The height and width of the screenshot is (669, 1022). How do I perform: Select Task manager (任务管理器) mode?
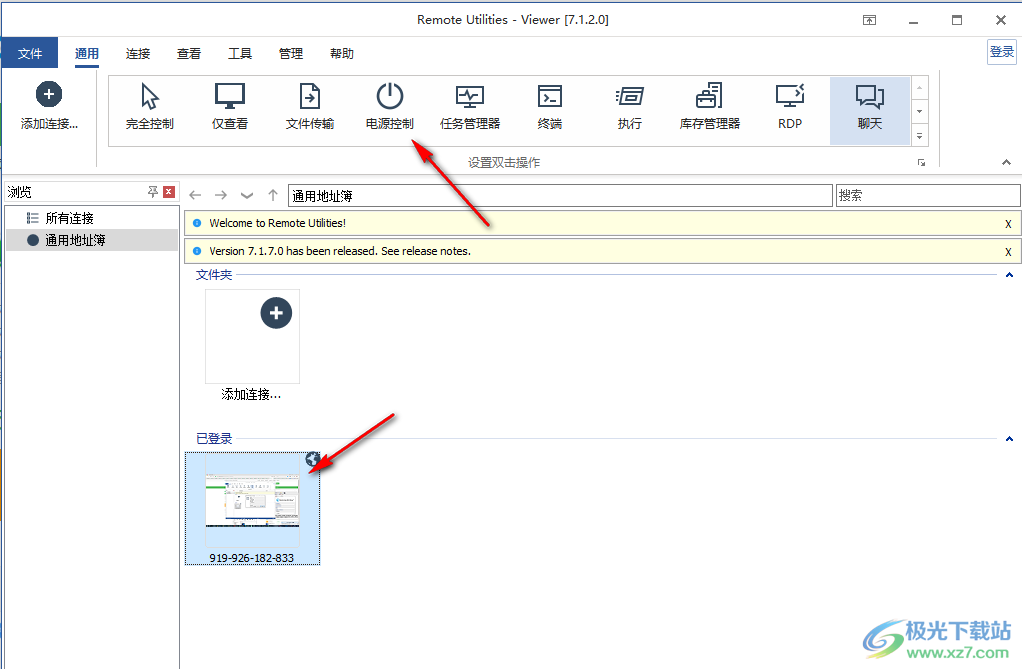pos(470,108)
